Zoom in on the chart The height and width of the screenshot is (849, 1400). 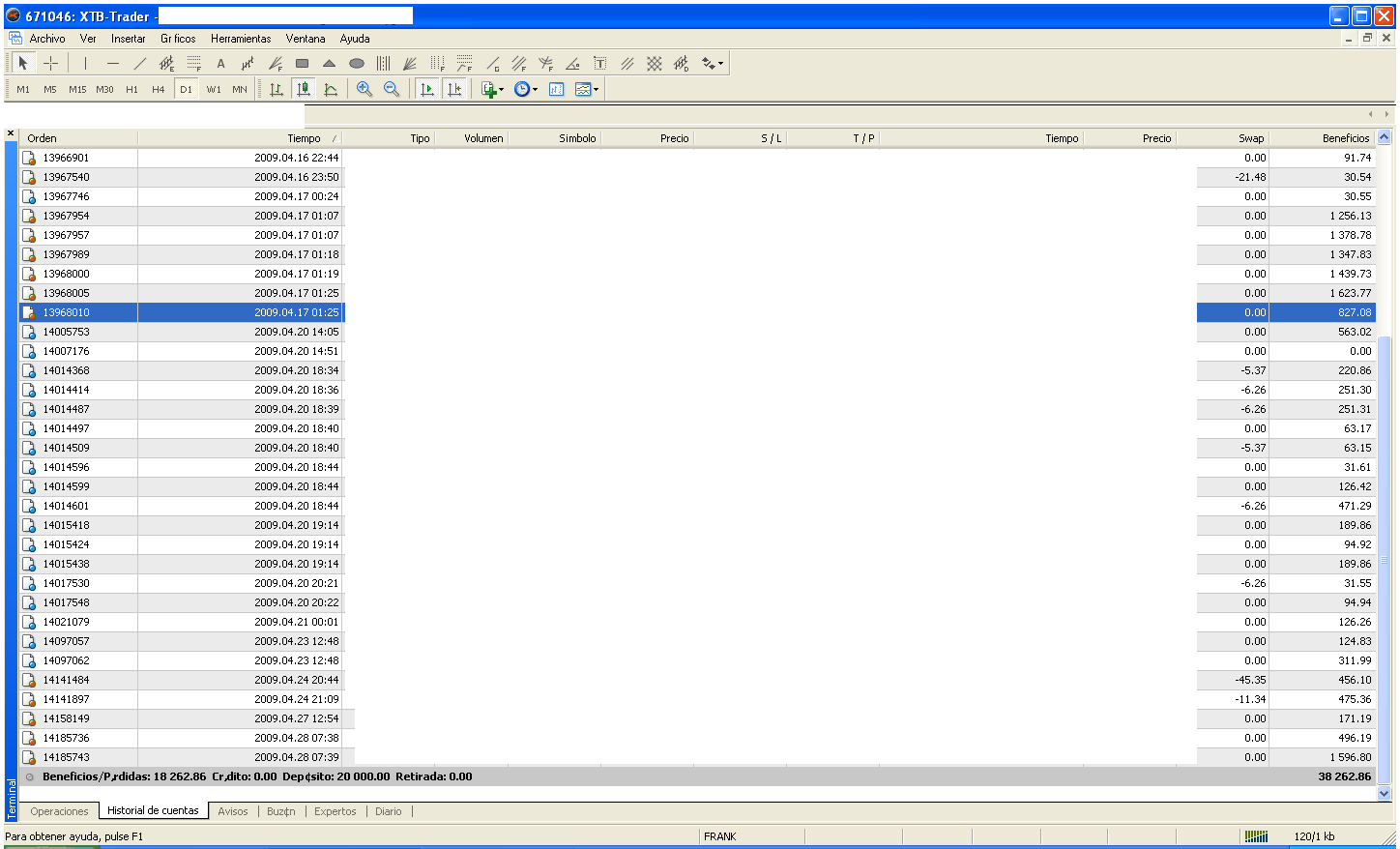coord(365,89)
